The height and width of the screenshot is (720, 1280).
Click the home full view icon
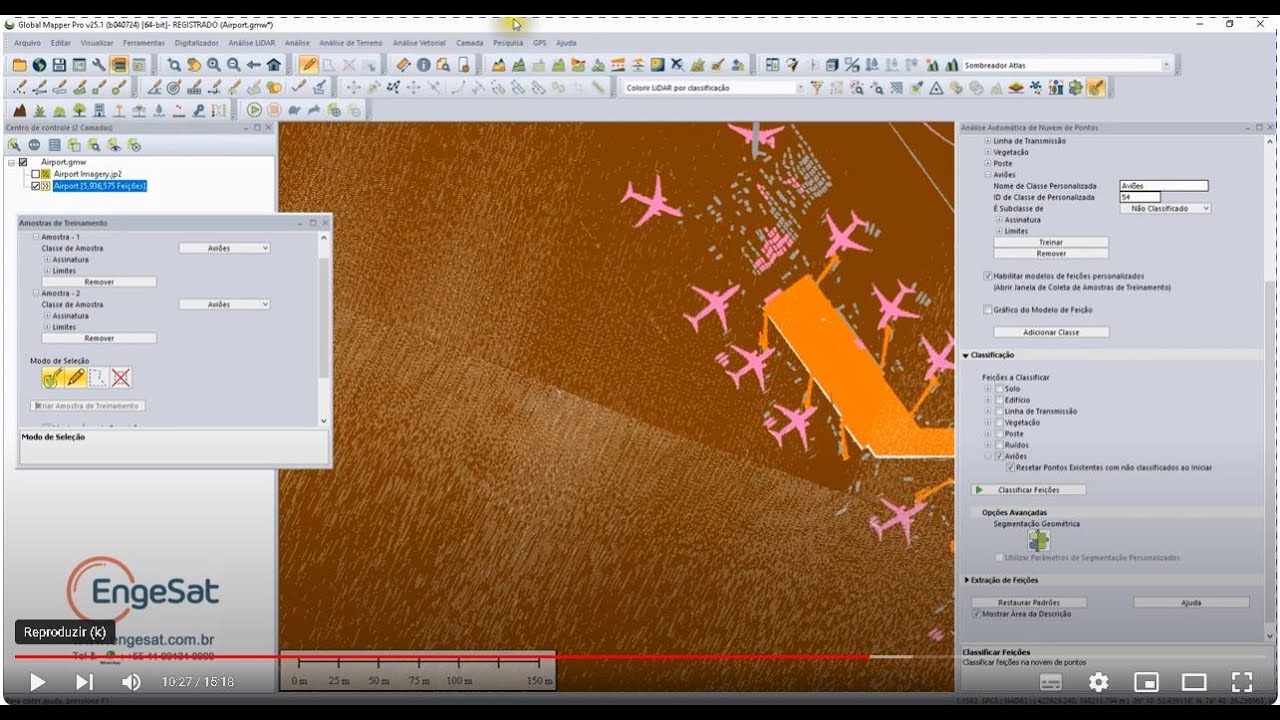pos(274,65)
